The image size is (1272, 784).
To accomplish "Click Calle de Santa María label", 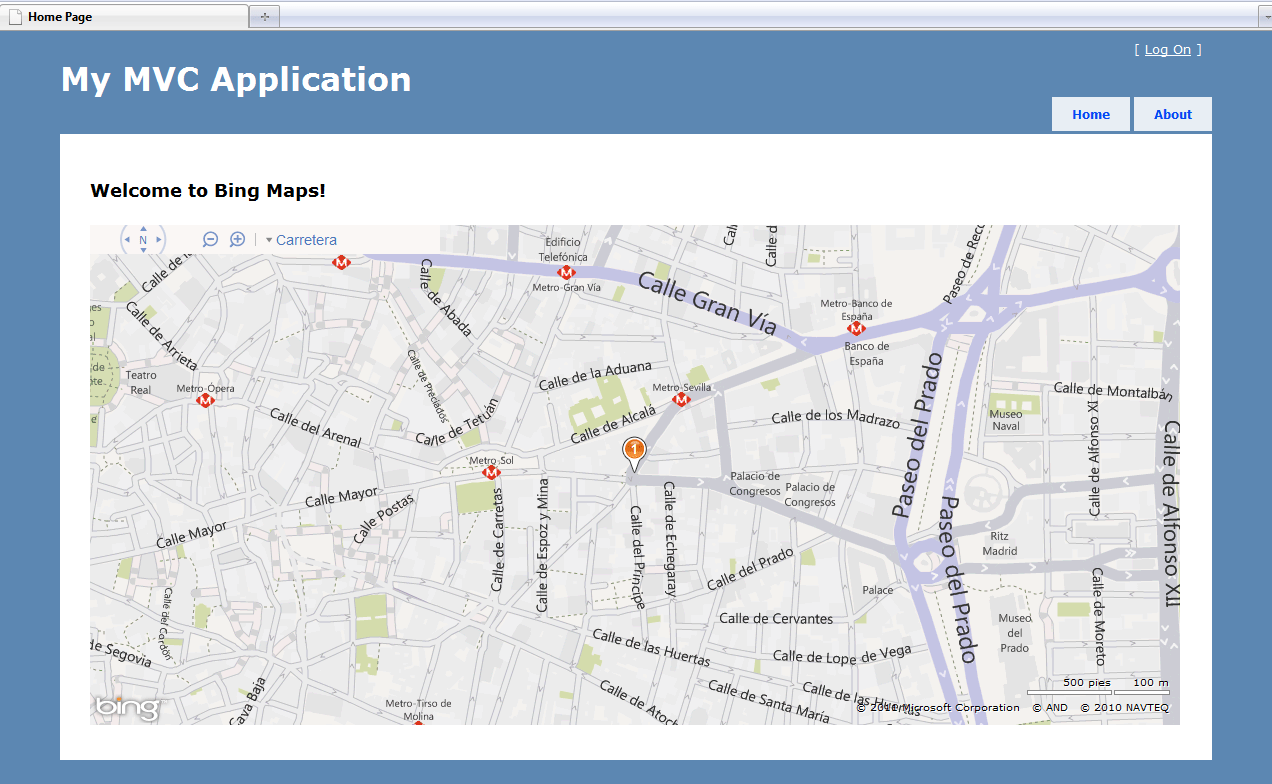I will click(x=768, y=701).
